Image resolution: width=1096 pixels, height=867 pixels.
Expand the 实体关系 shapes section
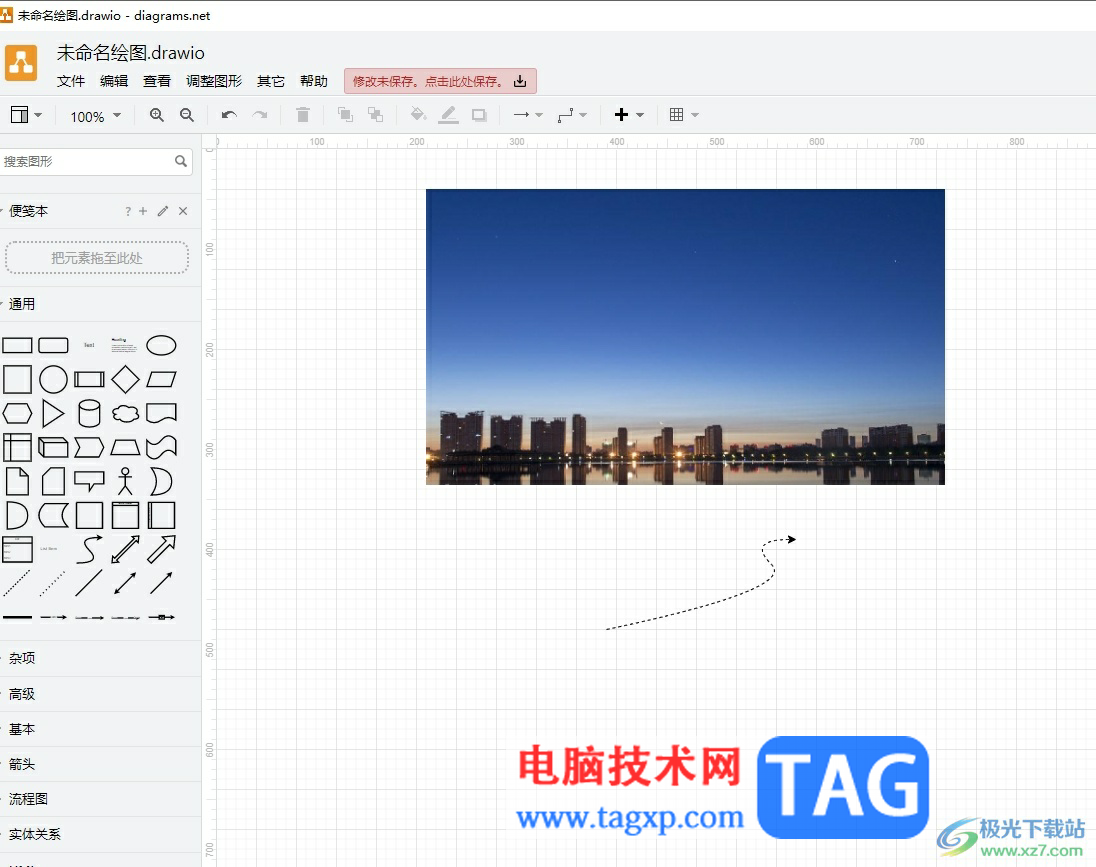pyautogui.click(x=34, y=834)
